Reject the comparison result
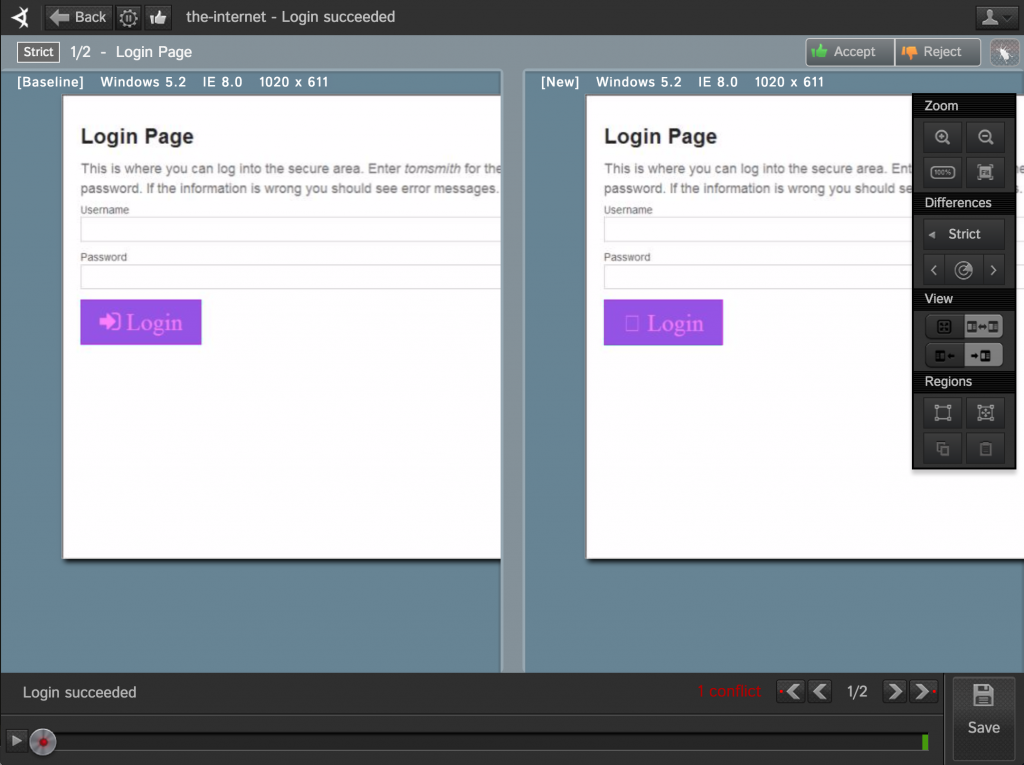 [936, 51]
